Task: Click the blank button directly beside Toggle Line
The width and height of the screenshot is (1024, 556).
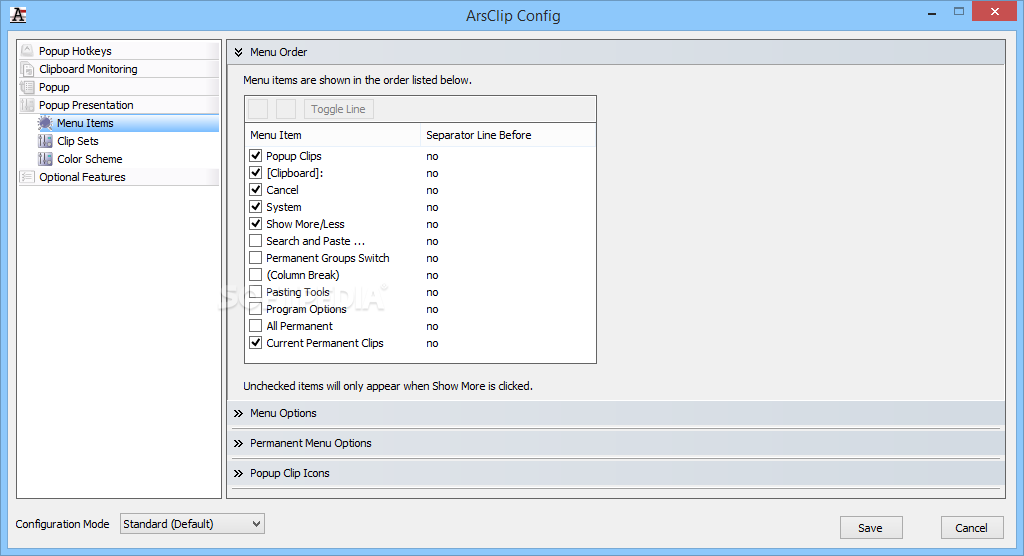Action: point(286,109)
